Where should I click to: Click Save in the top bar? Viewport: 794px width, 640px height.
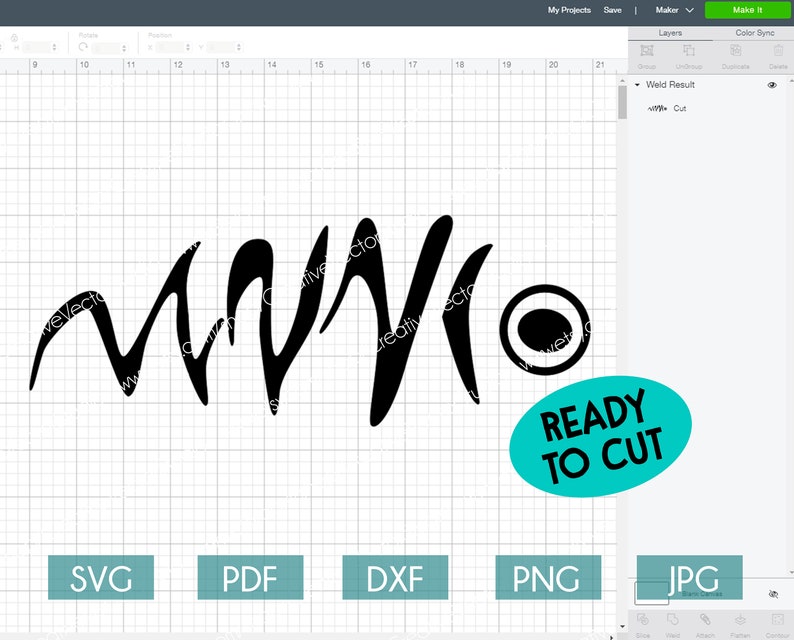coord(612,10)
